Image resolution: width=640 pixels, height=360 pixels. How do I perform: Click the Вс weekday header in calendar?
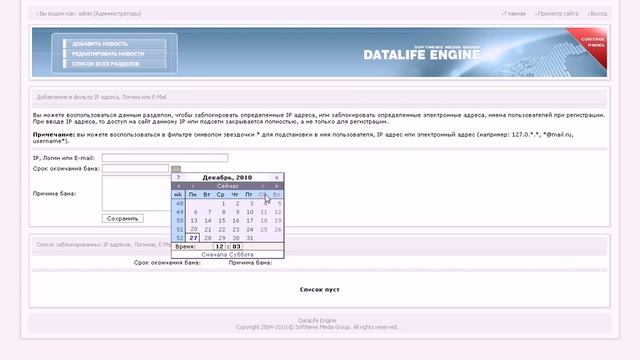pyautogui.click(x=276, y=195)
